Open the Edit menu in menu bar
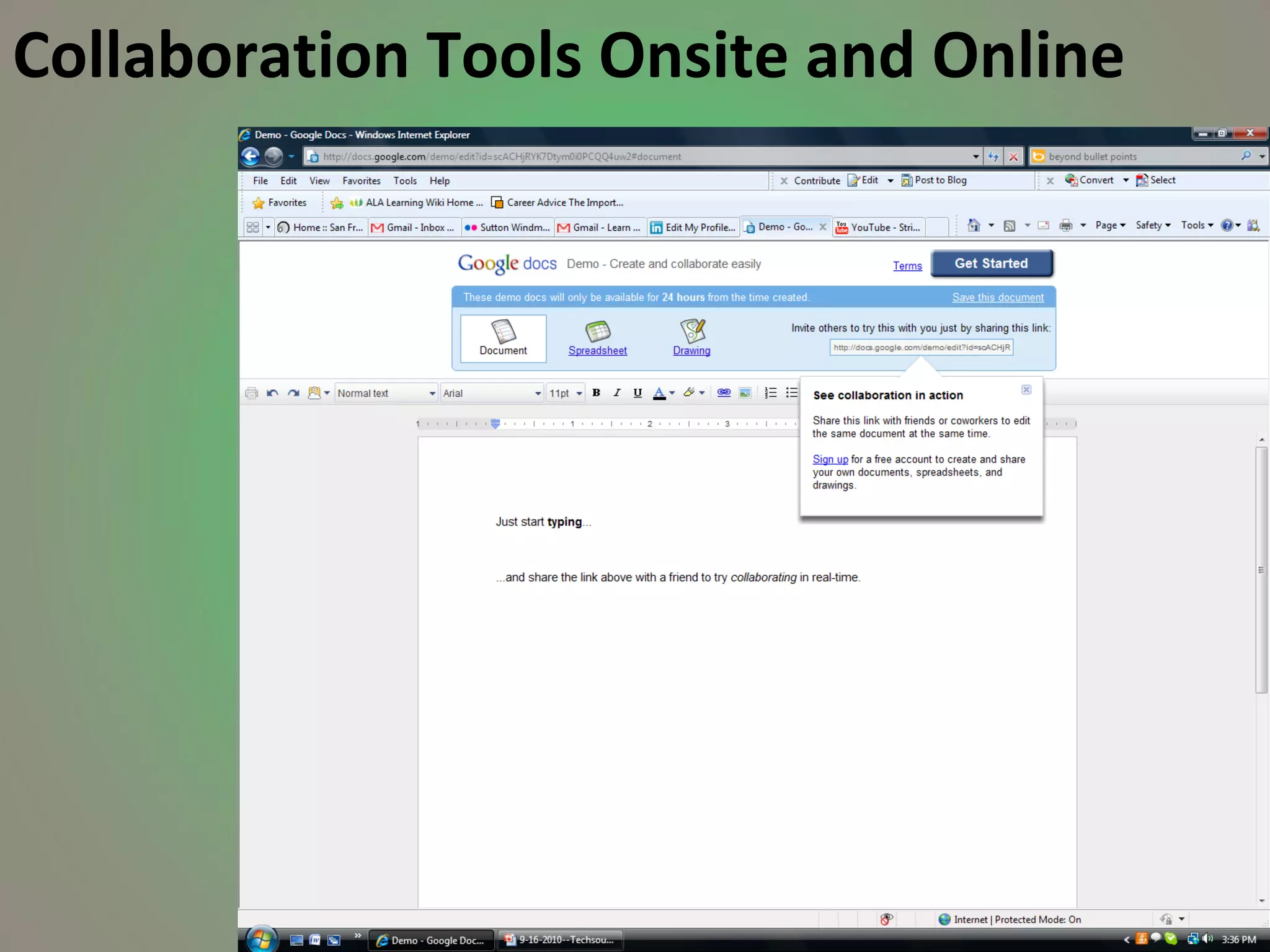Image resolution: width=1270 pixels, height=952 pixels. pos(288,181)
